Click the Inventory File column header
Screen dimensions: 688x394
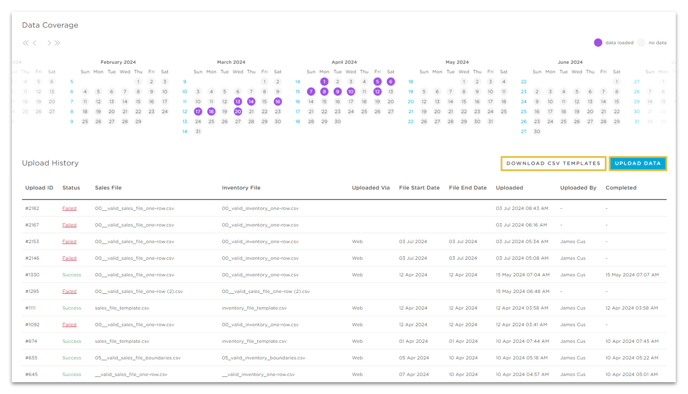241,188
